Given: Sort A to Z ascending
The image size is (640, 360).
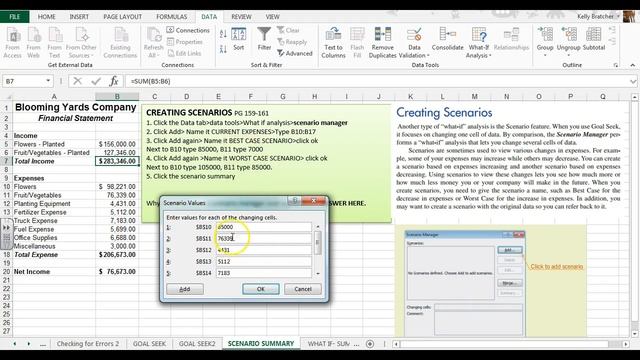Looking at the screenshot, I should click(x=223, y=34).
